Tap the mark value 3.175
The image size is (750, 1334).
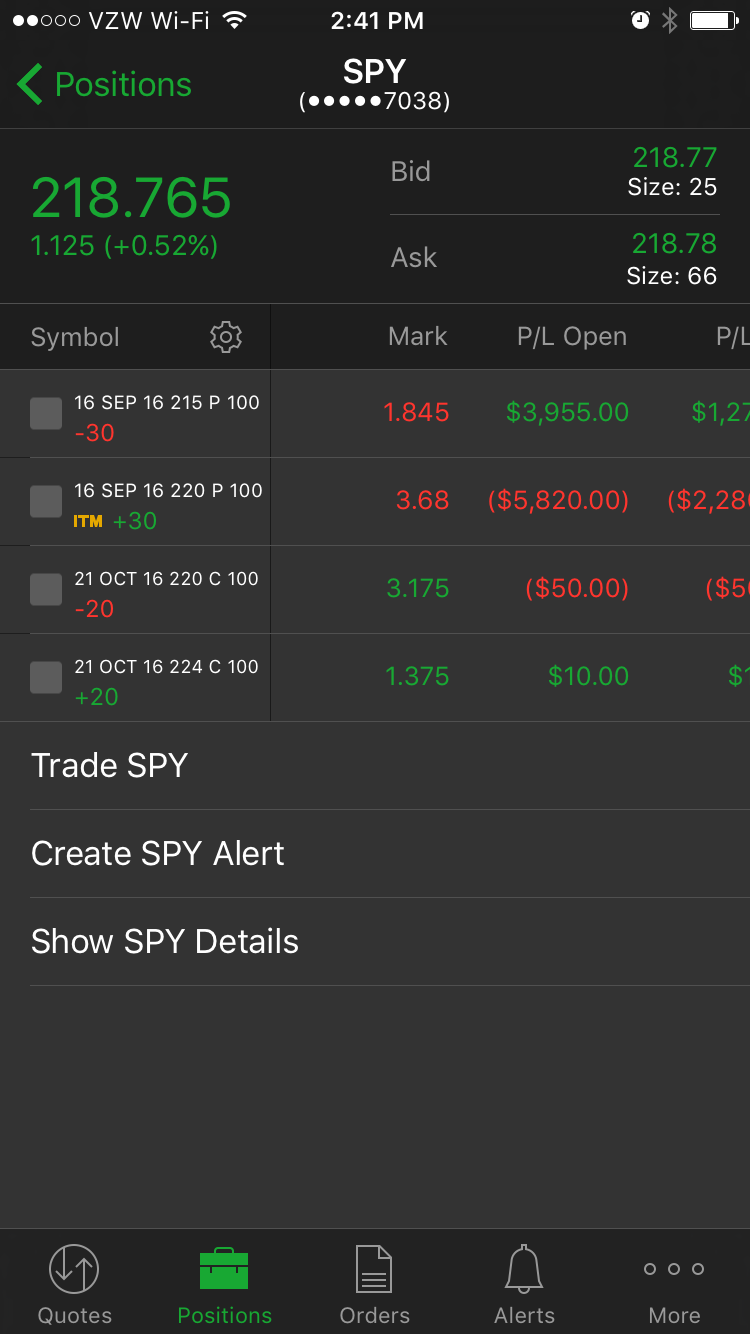(418, 588)
